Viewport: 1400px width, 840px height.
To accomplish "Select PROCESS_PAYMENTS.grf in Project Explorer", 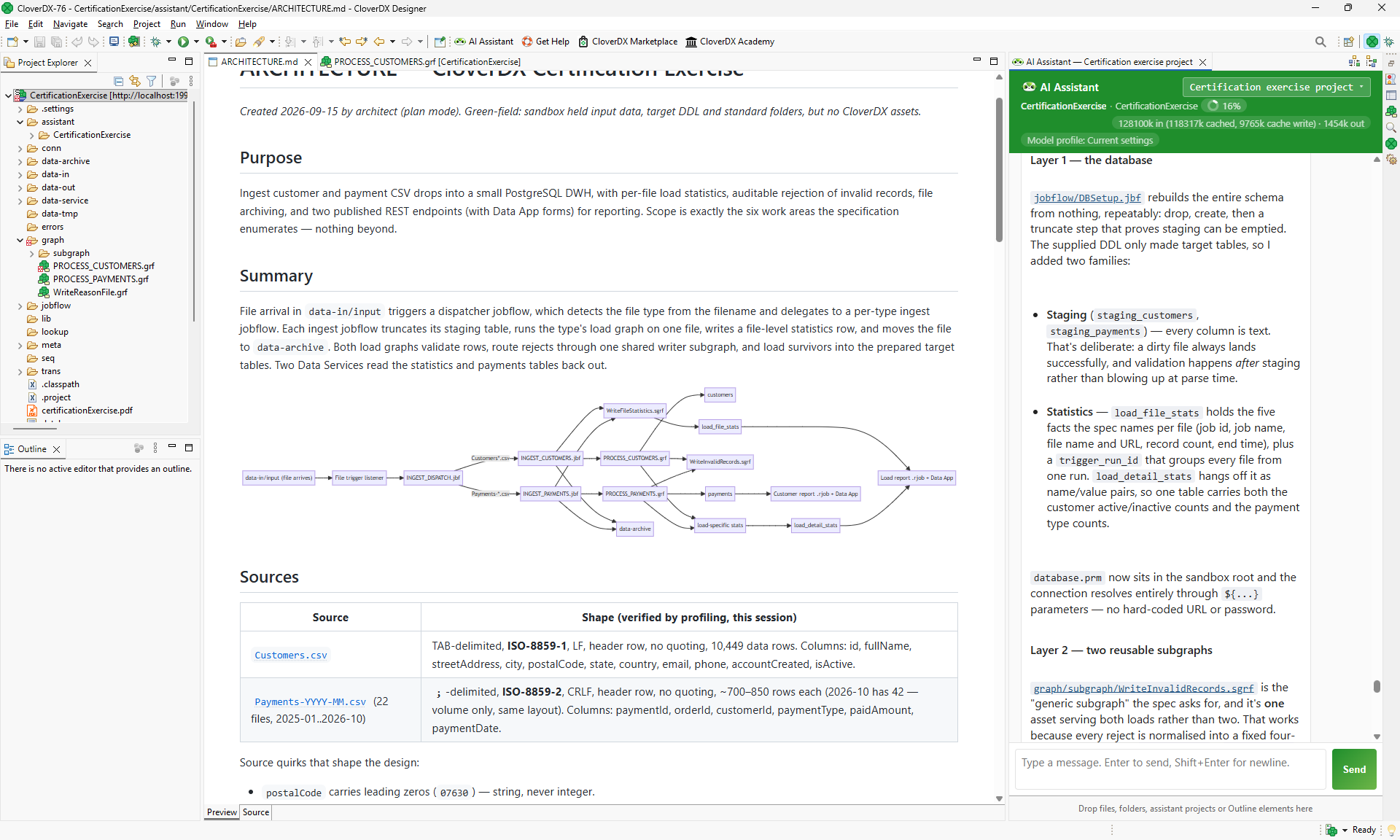I will coord(101,279).
